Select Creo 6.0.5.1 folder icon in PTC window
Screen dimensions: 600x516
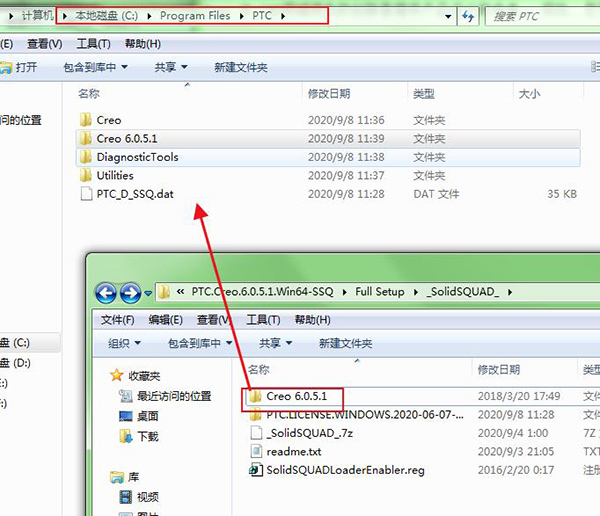pyautogui.click(x=86, y=139)
